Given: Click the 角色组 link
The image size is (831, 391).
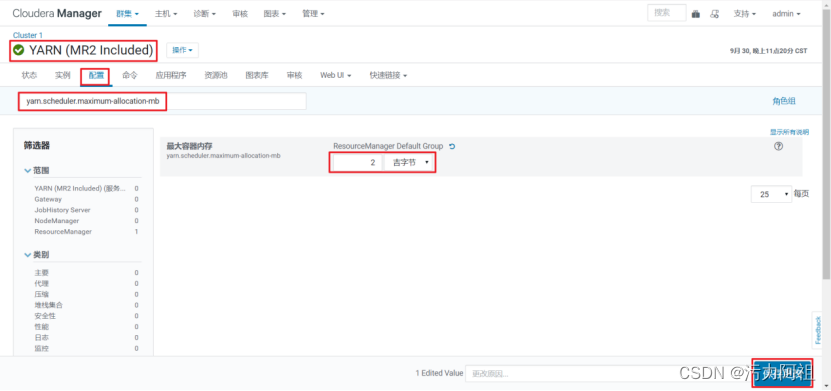Looking at the screenshot, I should click(784, 101).
